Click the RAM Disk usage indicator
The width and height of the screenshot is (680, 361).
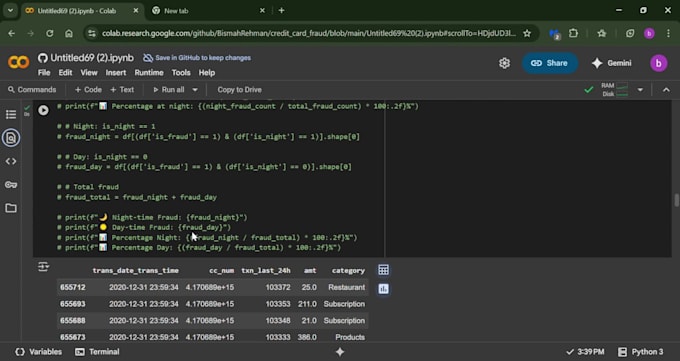coord(615,90)
